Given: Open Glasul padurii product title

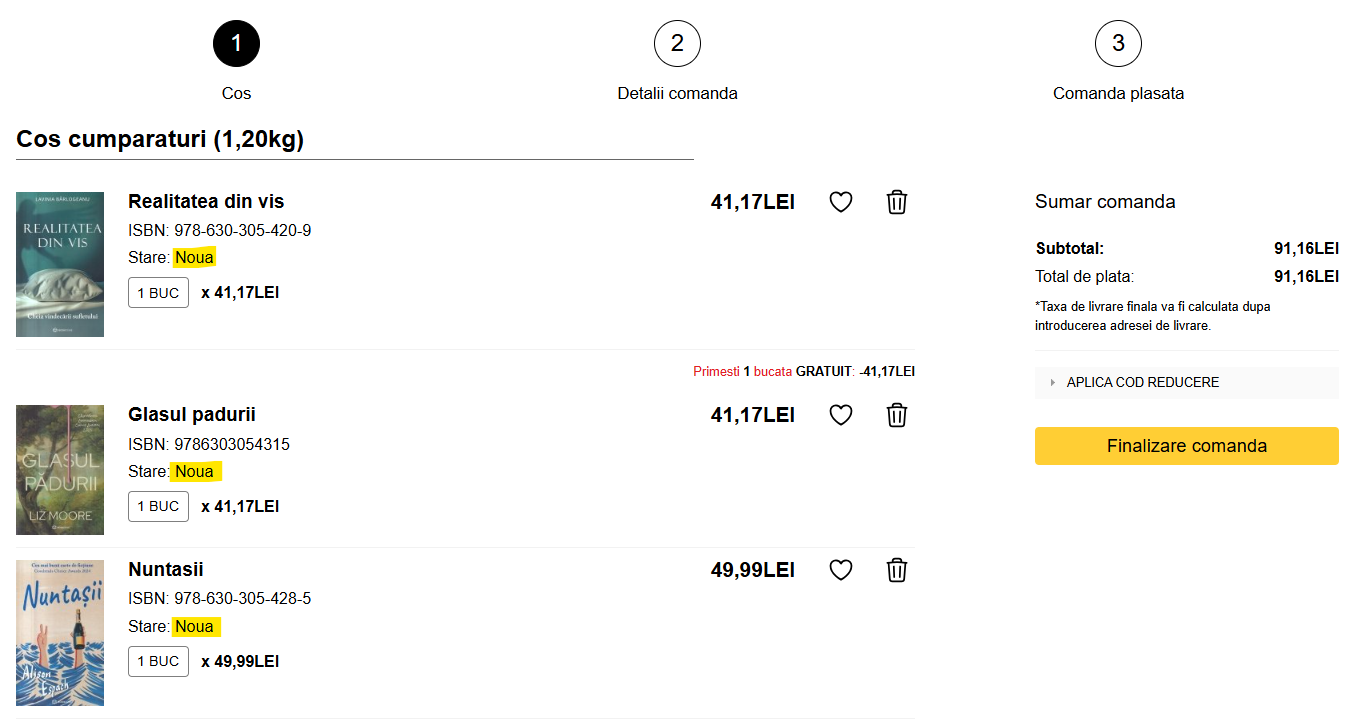Looking at the screenshot, I should coord(192,414).
